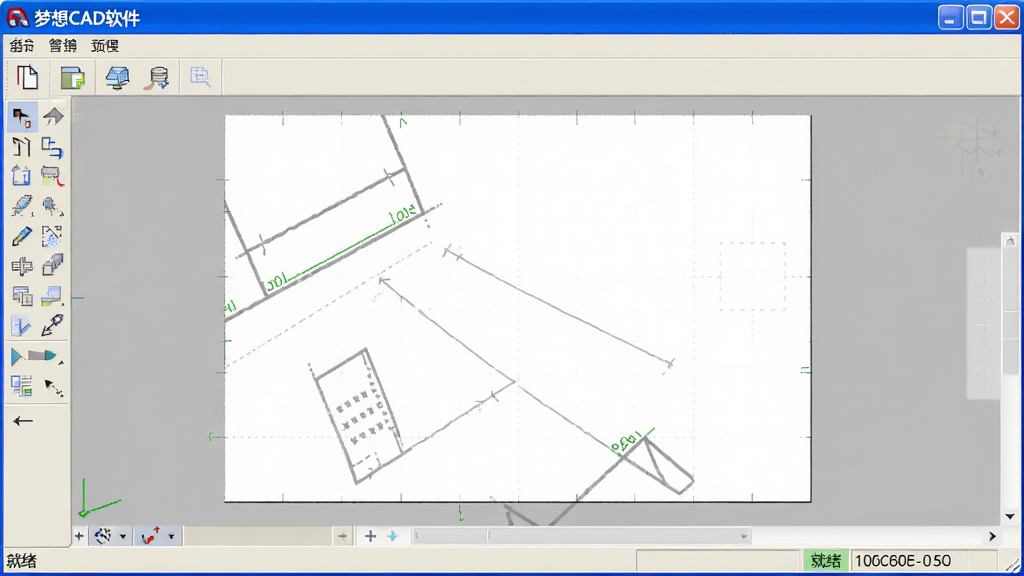Click the red axis tool icon at bottom
This screenshot has height=576, width=1024.
151,536
